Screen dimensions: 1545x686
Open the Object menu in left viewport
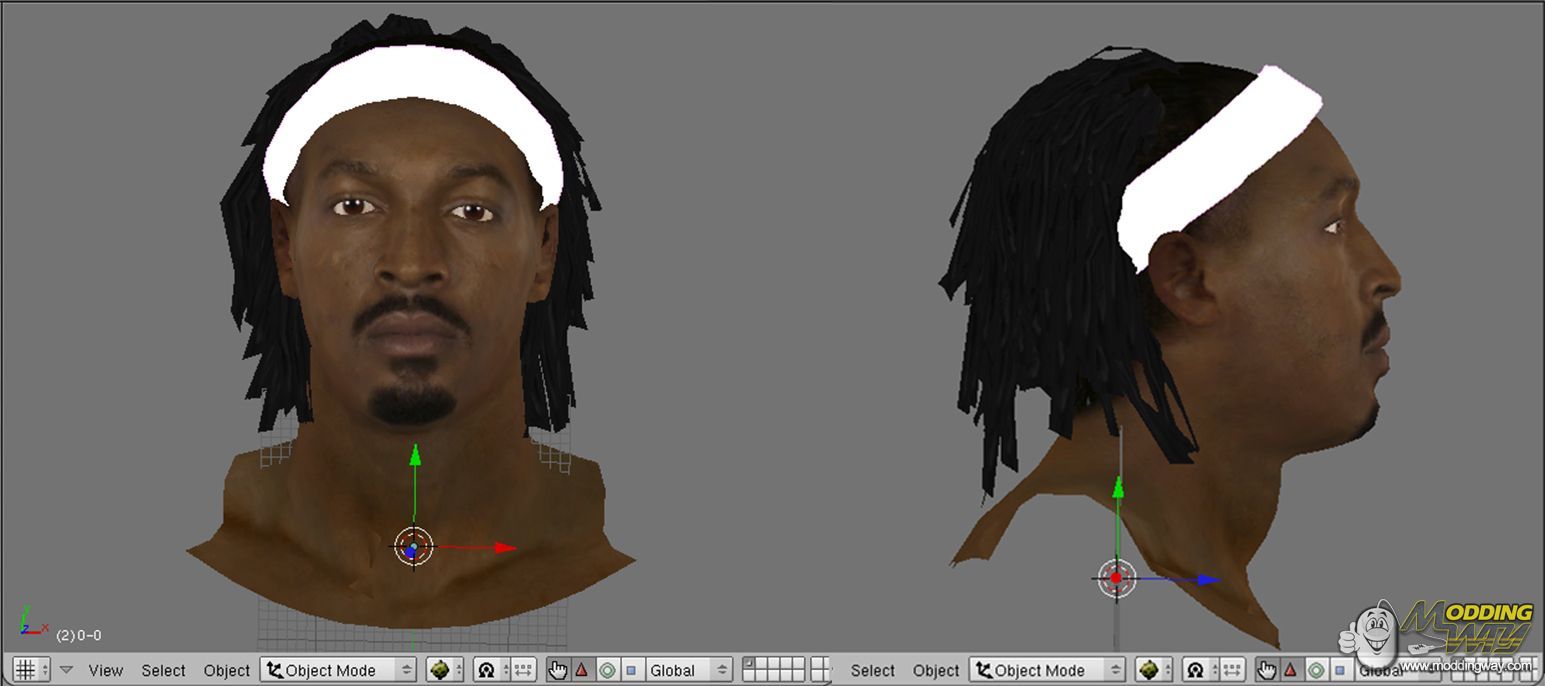(x=226, y=670)
